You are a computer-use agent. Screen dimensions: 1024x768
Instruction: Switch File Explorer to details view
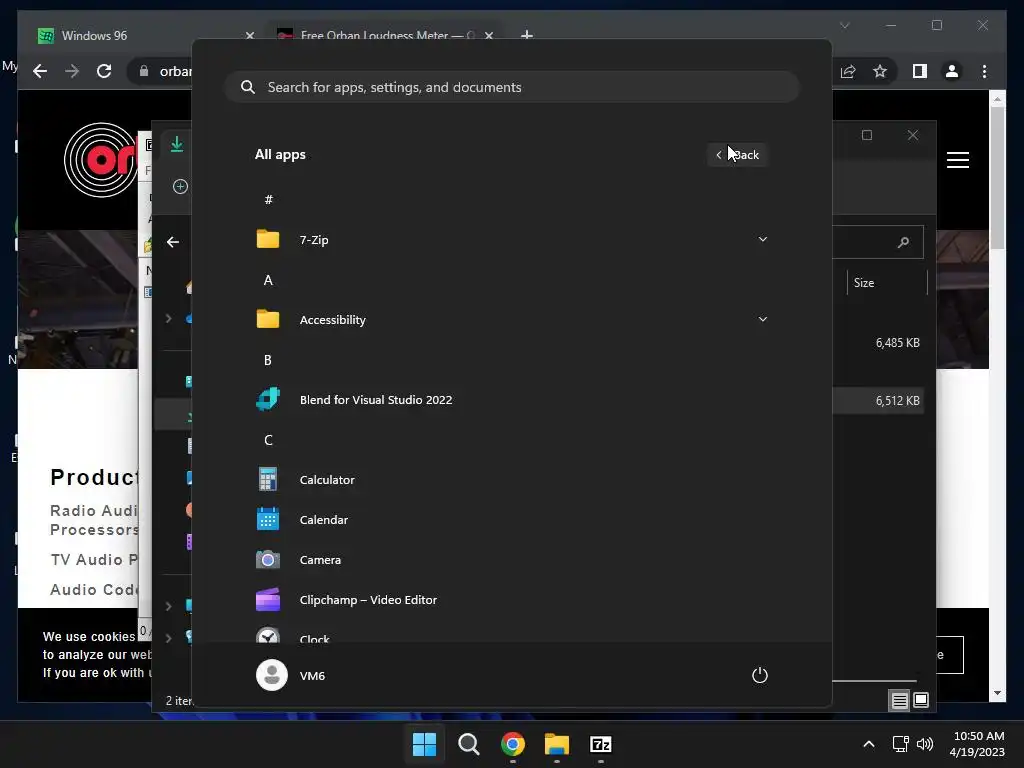[x=899, y=701]
